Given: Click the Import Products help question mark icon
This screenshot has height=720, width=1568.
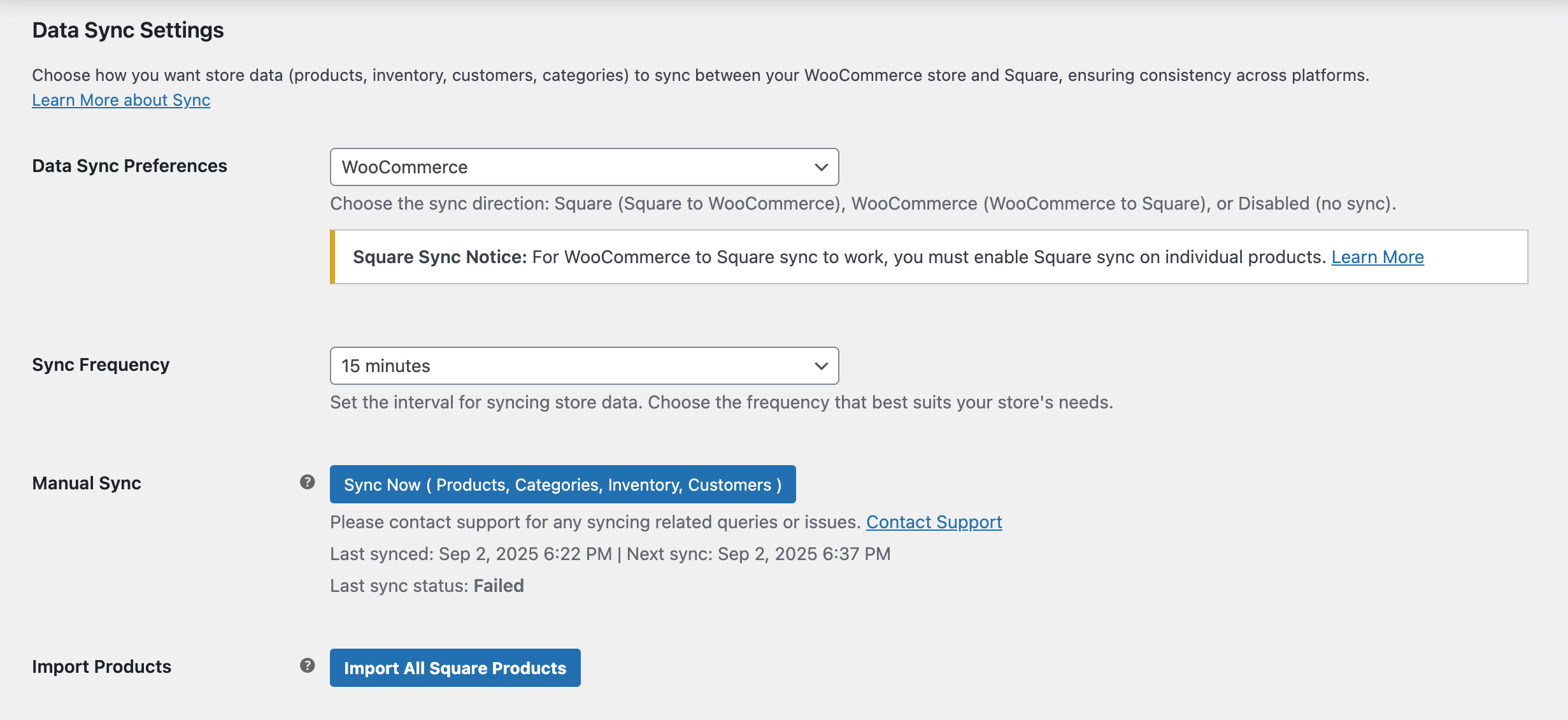Looking at the screenshot, I should tap(308, 665).
